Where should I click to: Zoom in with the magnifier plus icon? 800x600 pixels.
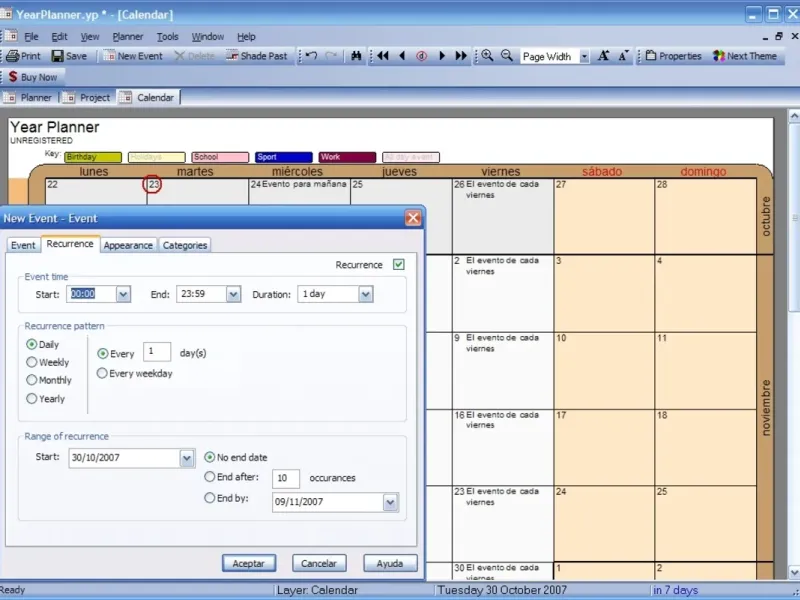pyautogui.click(x=487, y=56)
